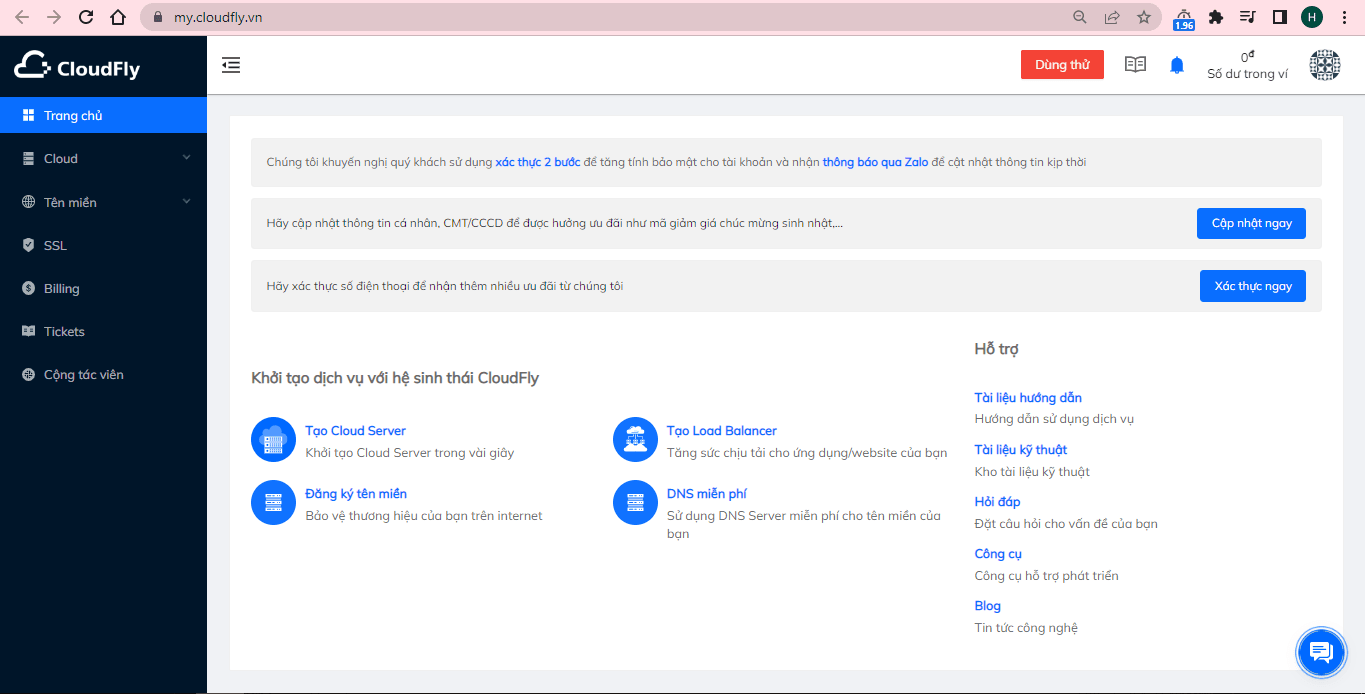Click the Hỗ trợ heading
This screenshot has height=694, width=1365.
tap(996, 349)
